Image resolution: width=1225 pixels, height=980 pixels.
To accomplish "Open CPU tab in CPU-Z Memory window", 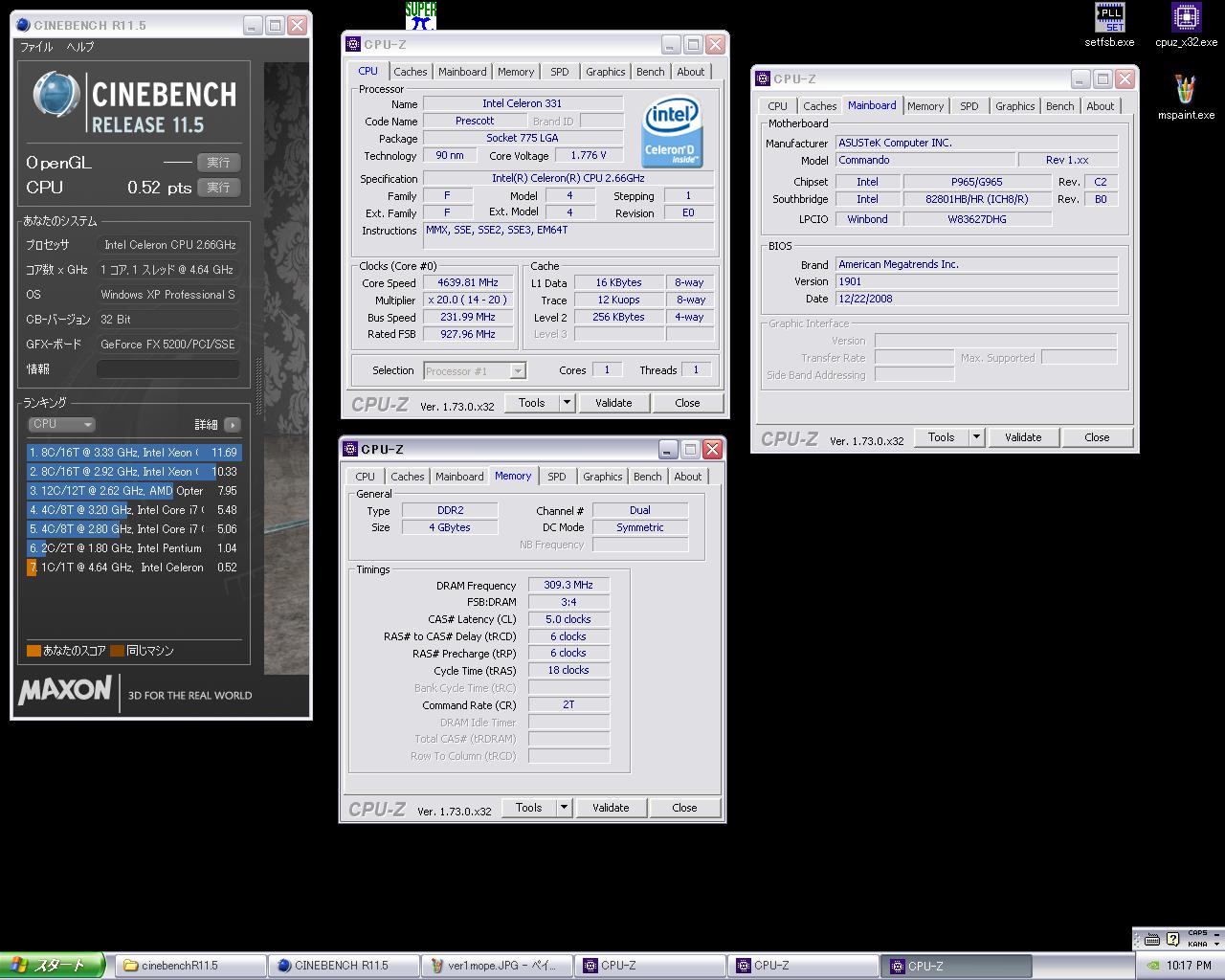I will (x=366, y=477).
